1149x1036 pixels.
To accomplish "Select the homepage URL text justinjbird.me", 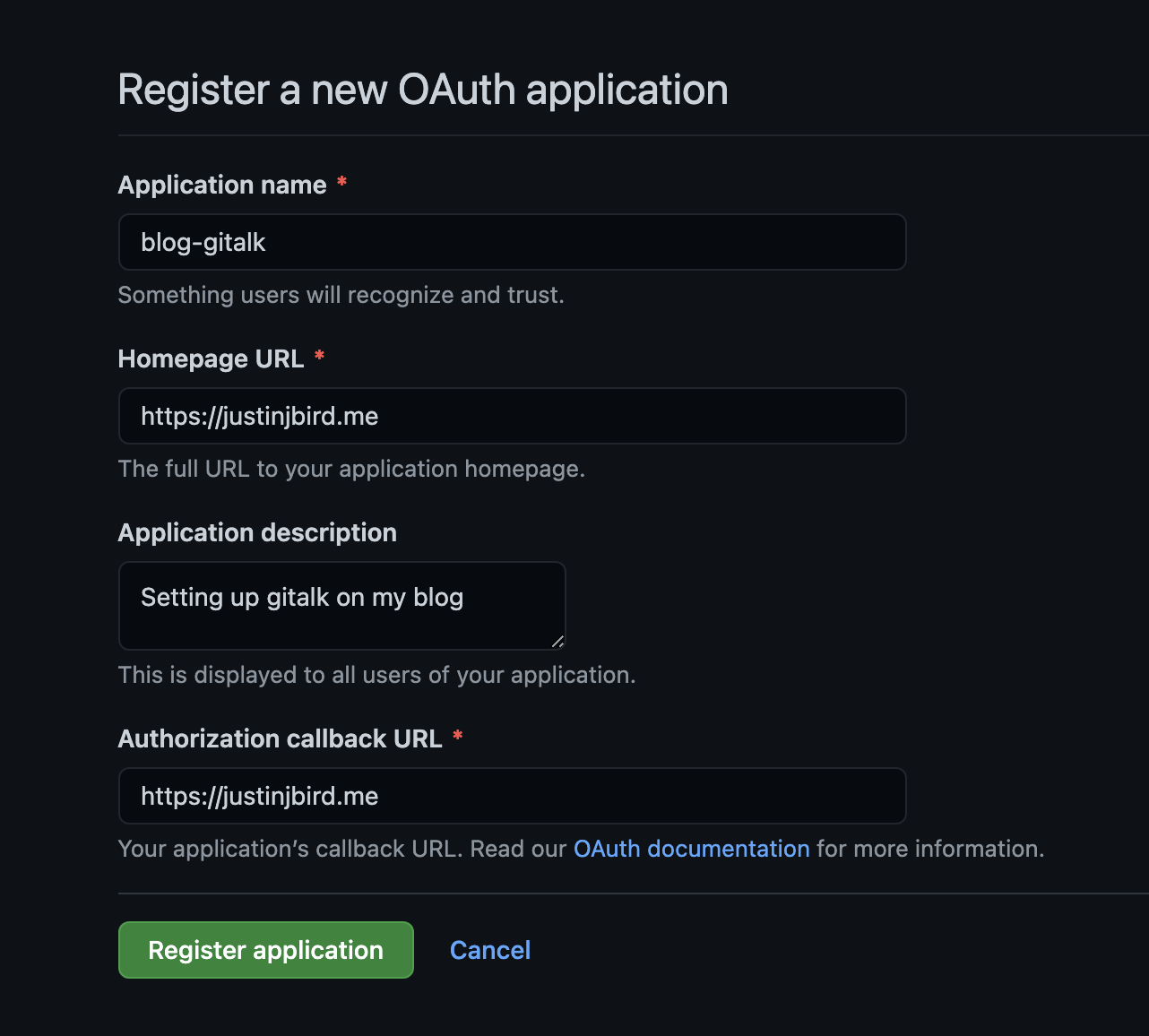I will [259, 416].
